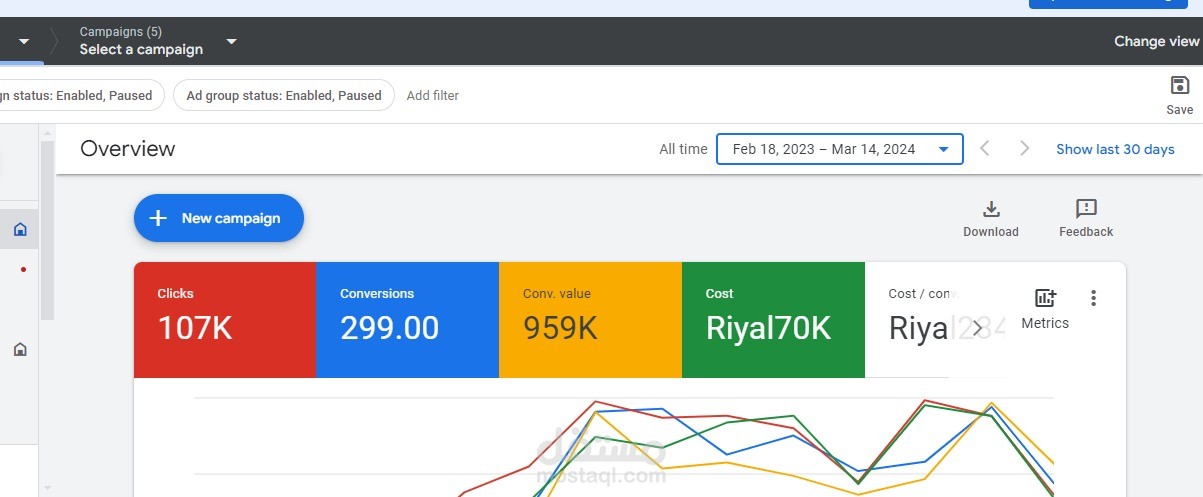Open the Select a campaign dropdown

(x=158, y=41)
